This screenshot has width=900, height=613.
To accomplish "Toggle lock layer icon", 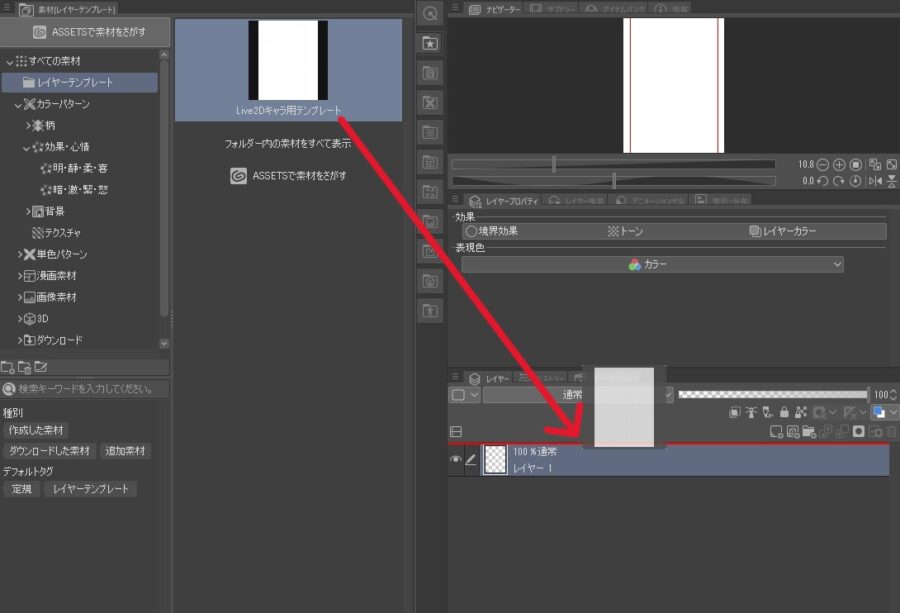I will pos(784,412).
